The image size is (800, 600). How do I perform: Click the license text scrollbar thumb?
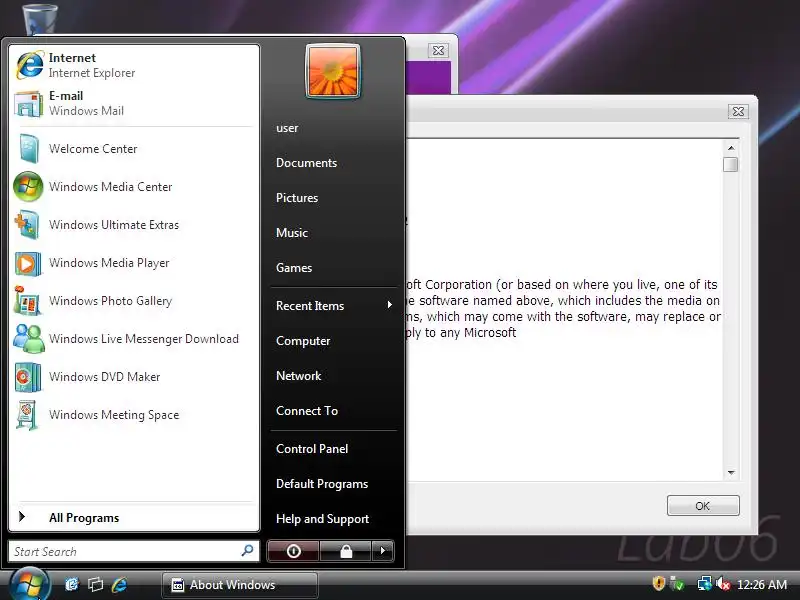pos(731,164)
